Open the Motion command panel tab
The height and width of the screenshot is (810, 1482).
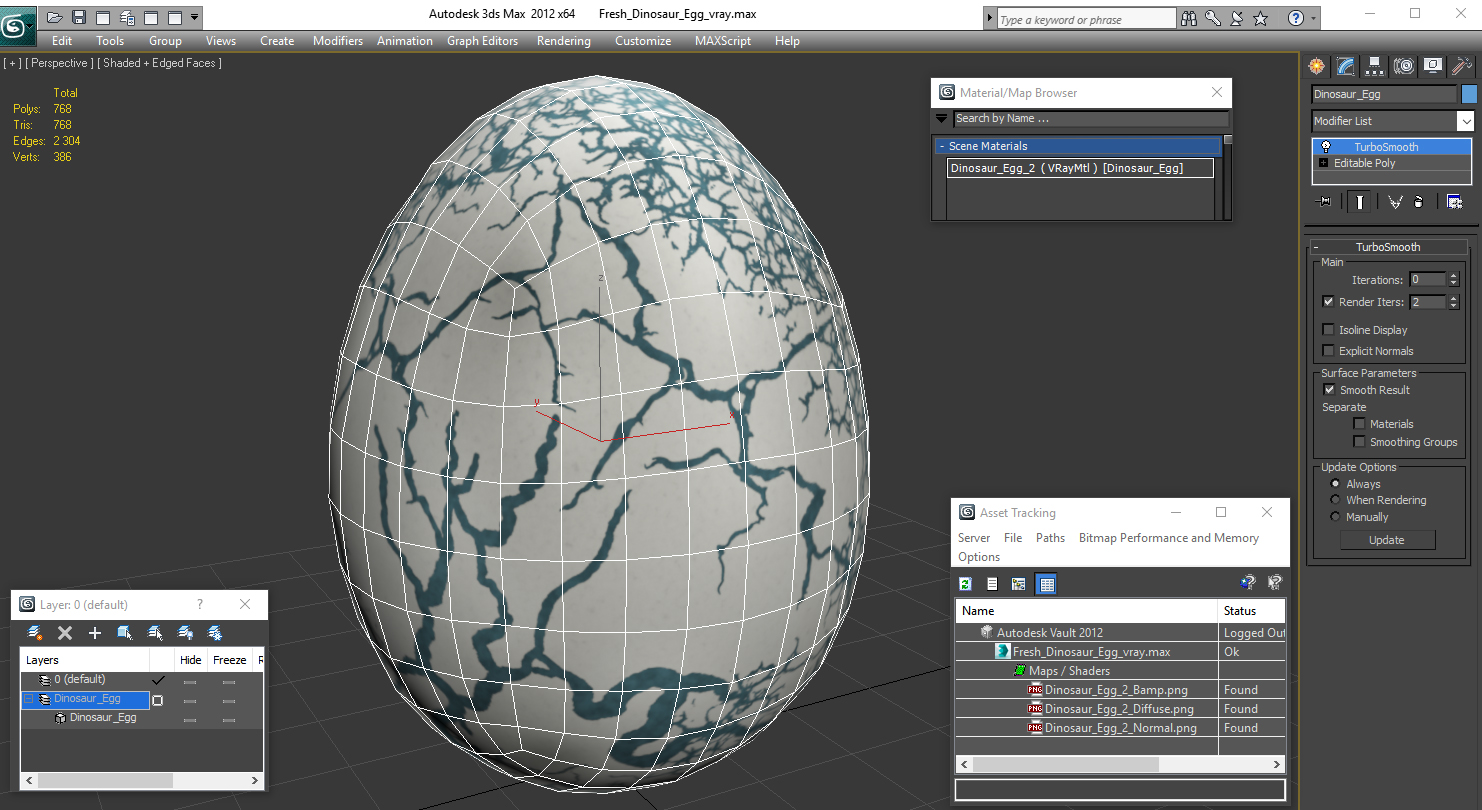pos(1404,66)
